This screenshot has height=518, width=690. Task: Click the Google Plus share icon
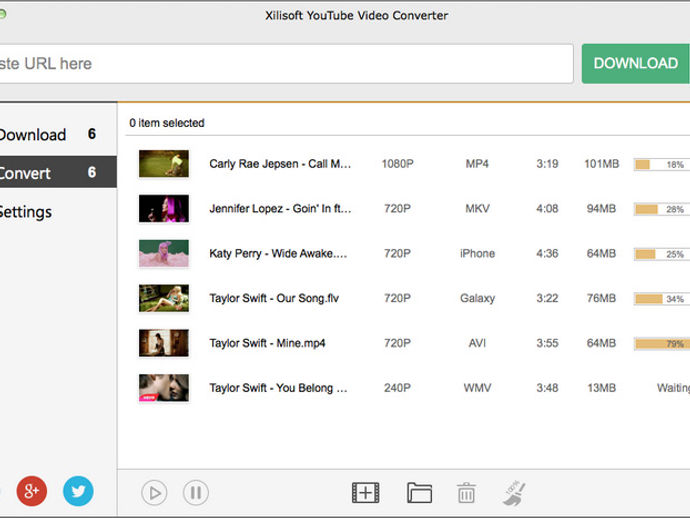point(32,491)
